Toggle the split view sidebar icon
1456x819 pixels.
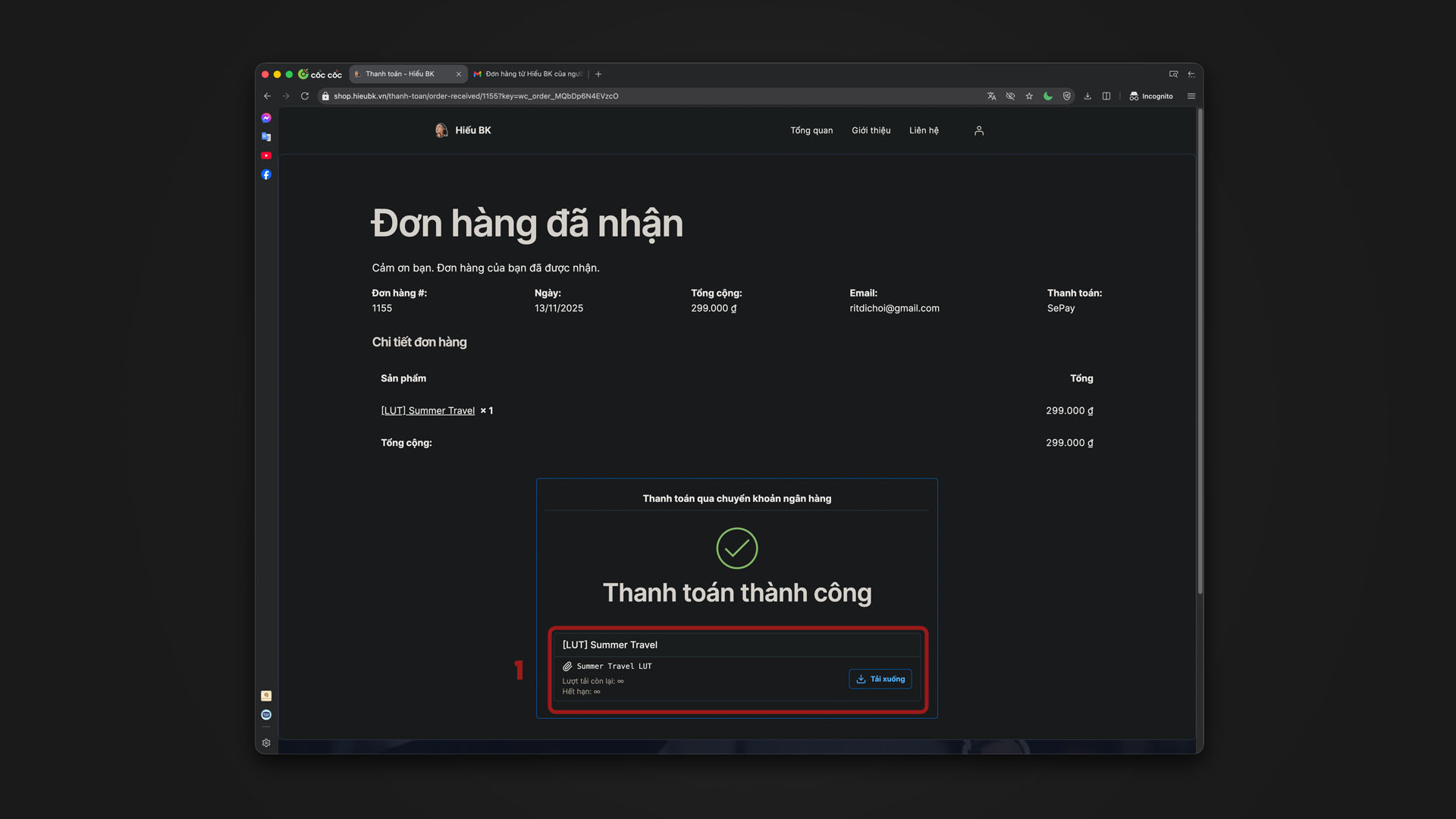[x=1106, y=96]
